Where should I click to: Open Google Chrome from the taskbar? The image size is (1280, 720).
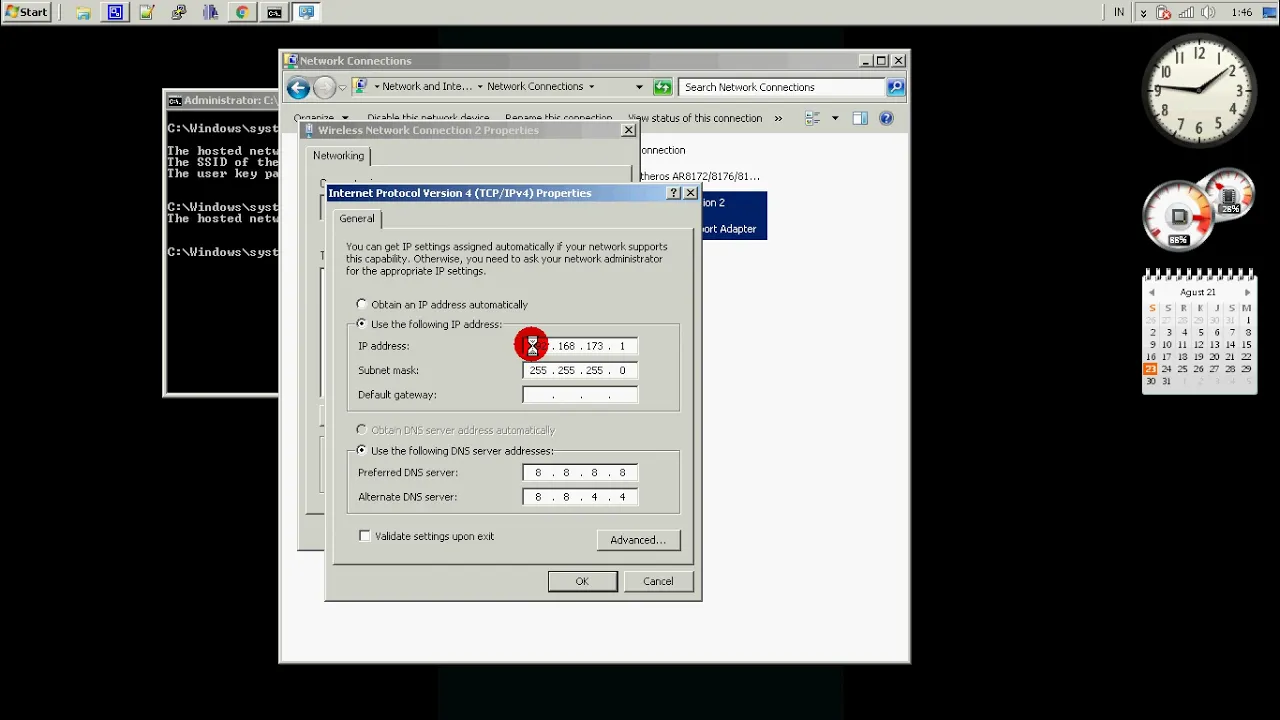(x=242, y=13)
